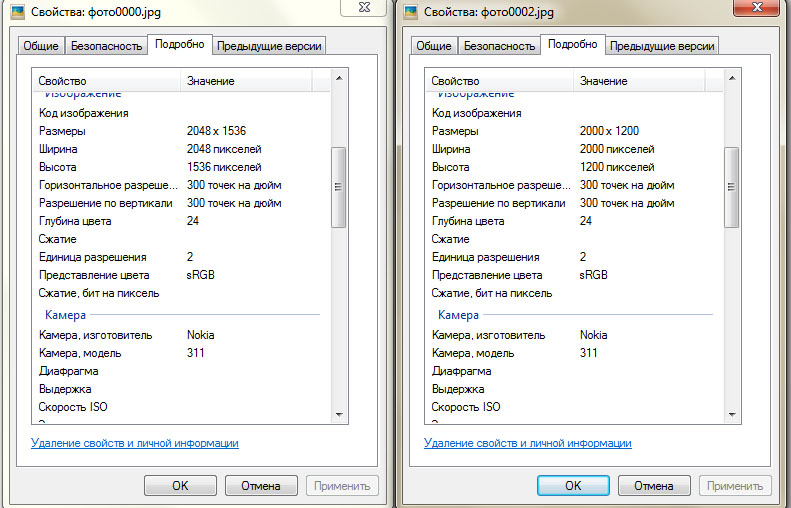791x508 pixels.
Task: Open the Общие tab in фото0002.jpg window
Action: [434, 46]
